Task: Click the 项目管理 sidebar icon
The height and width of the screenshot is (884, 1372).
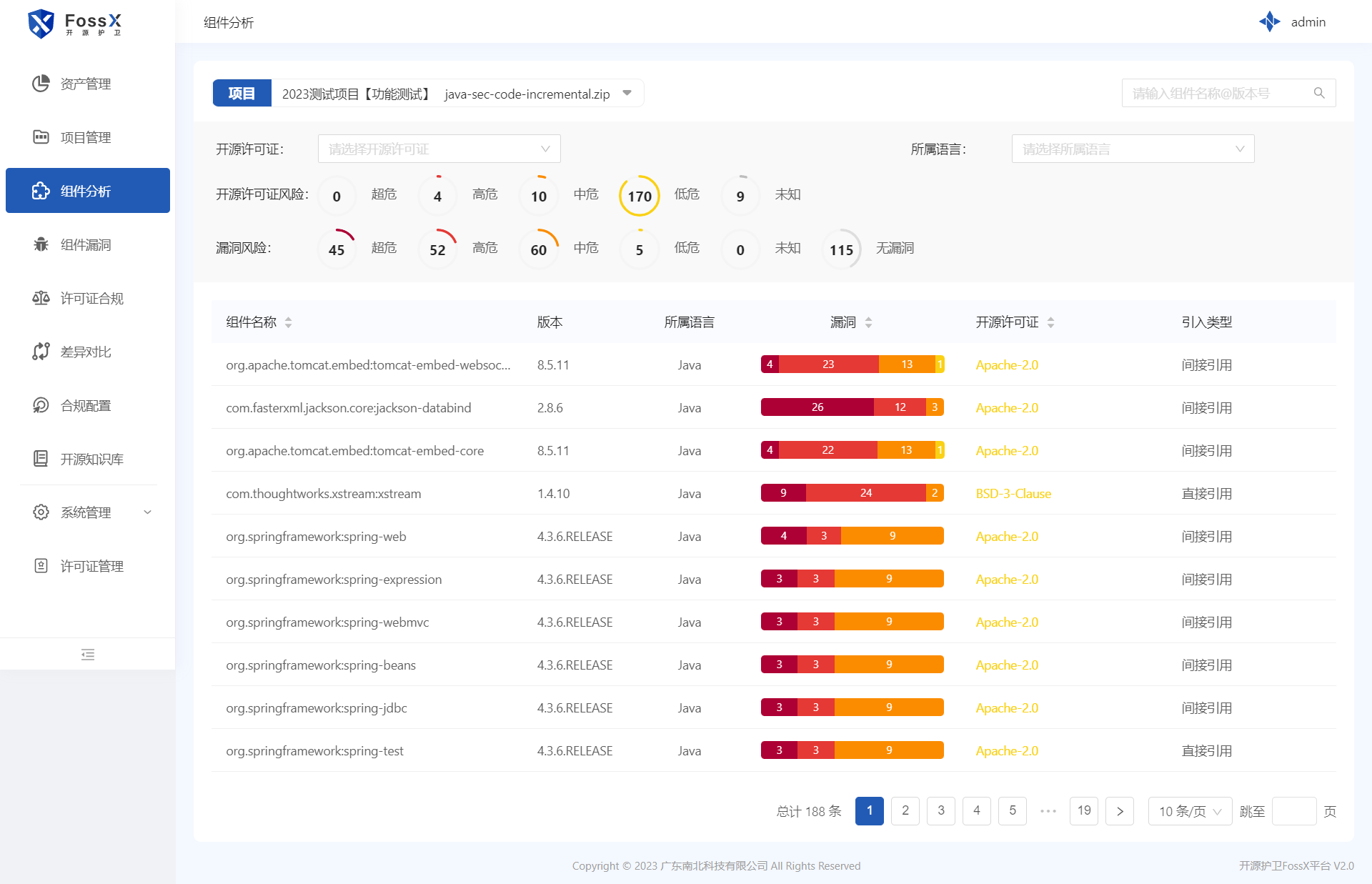Action: point(41,137)
